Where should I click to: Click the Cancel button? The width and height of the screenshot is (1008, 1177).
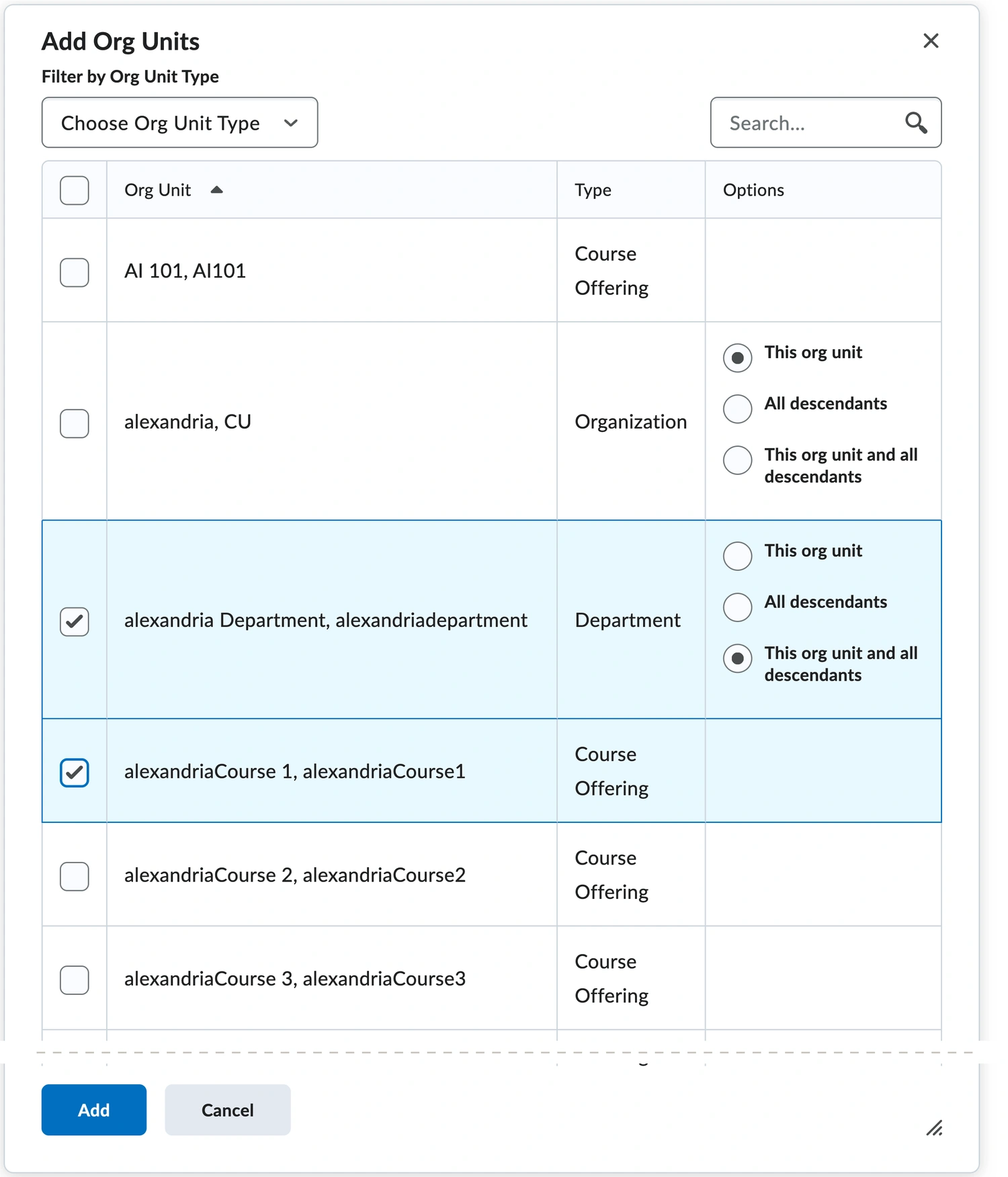coord(228,1110)
